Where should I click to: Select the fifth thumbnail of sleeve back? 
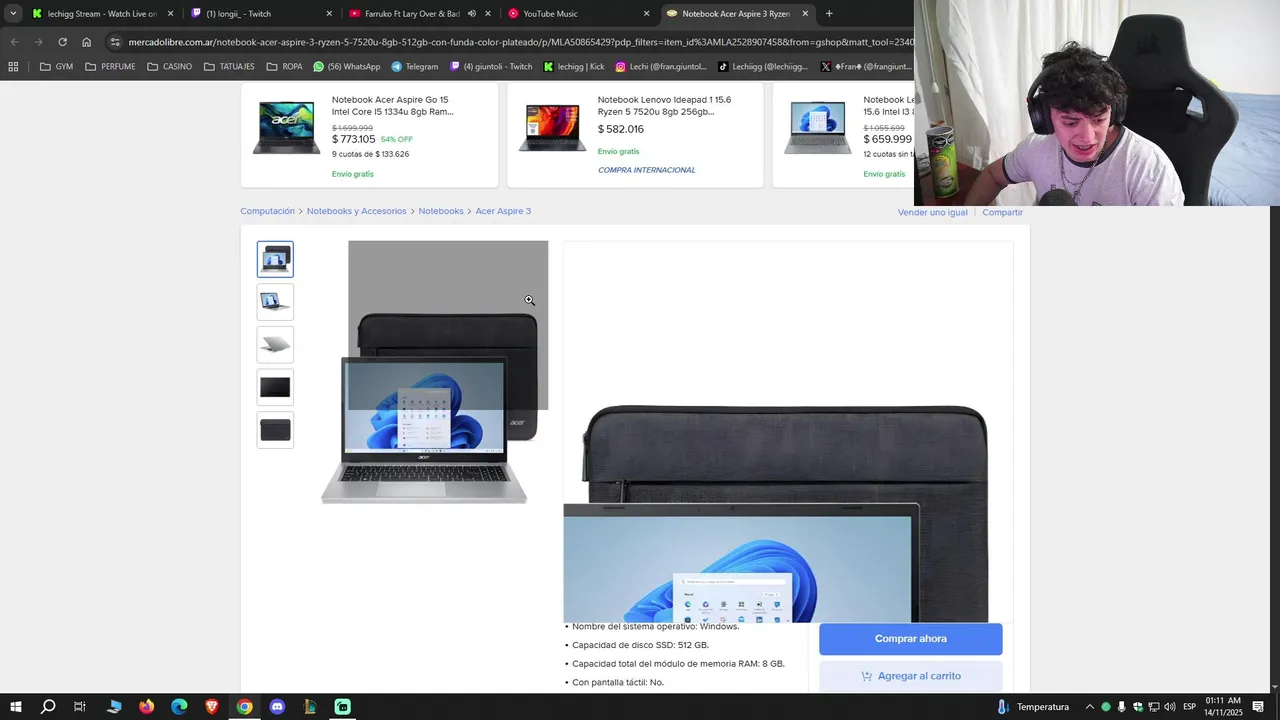coord(275,430)
